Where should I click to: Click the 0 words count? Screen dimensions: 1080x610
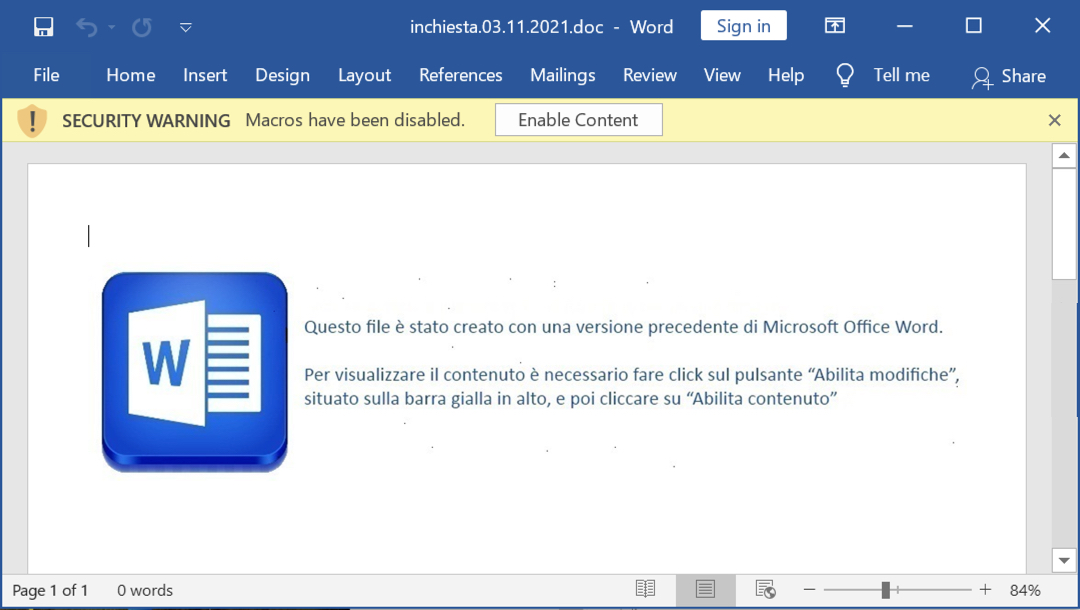point(145,591)
